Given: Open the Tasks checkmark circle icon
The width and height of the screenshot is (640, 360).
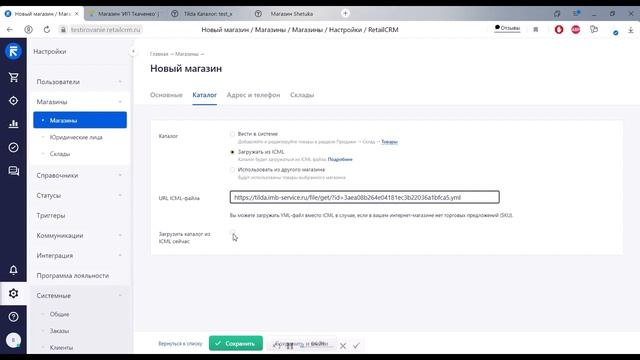Looking at the screenshot, I should (13, 147).
